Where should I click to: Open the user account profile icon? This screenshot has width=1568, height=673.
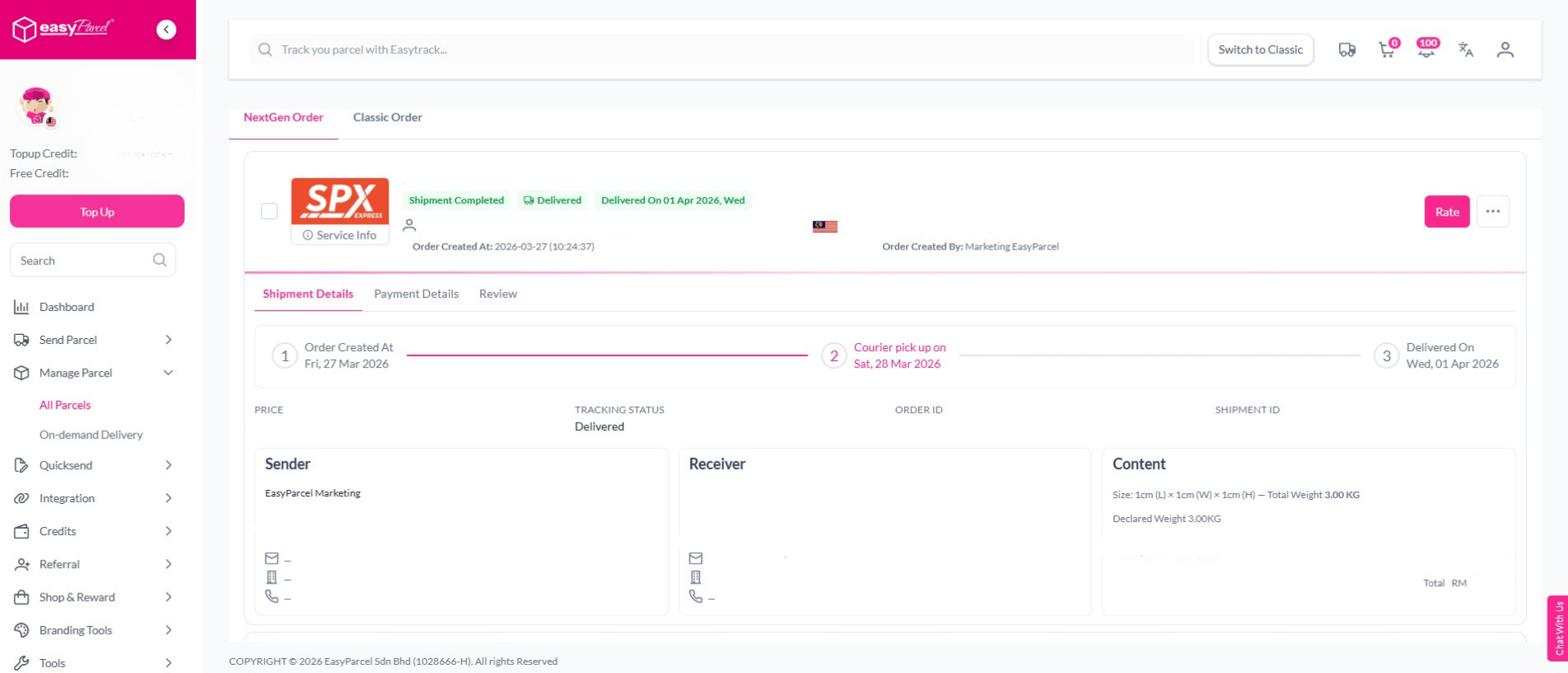(x=1505, y=50)
